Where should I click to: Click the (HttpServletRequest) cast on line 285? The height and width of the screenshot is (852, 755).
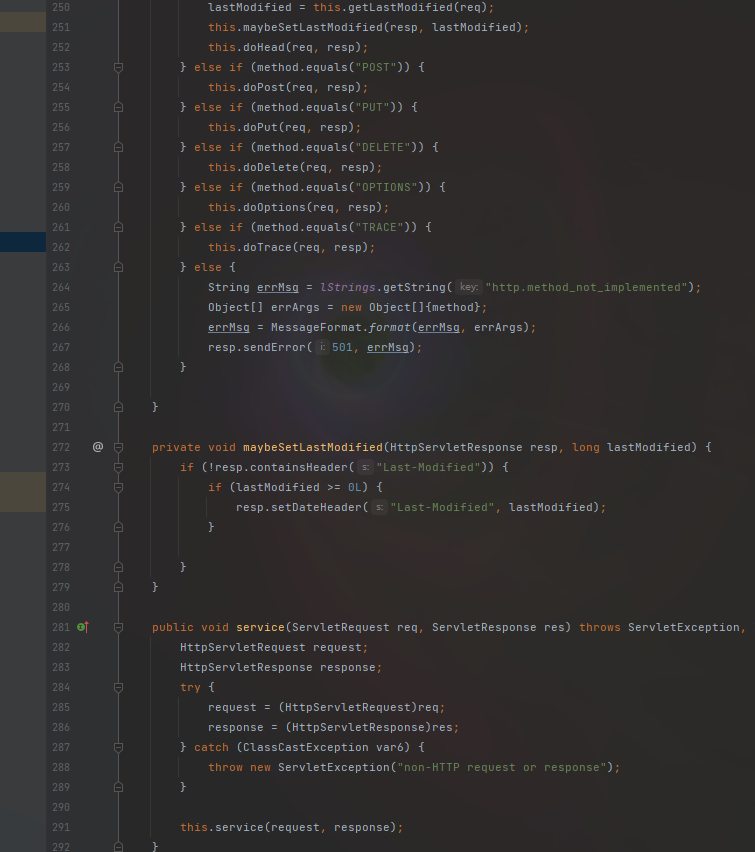click(x=348, y=707)
